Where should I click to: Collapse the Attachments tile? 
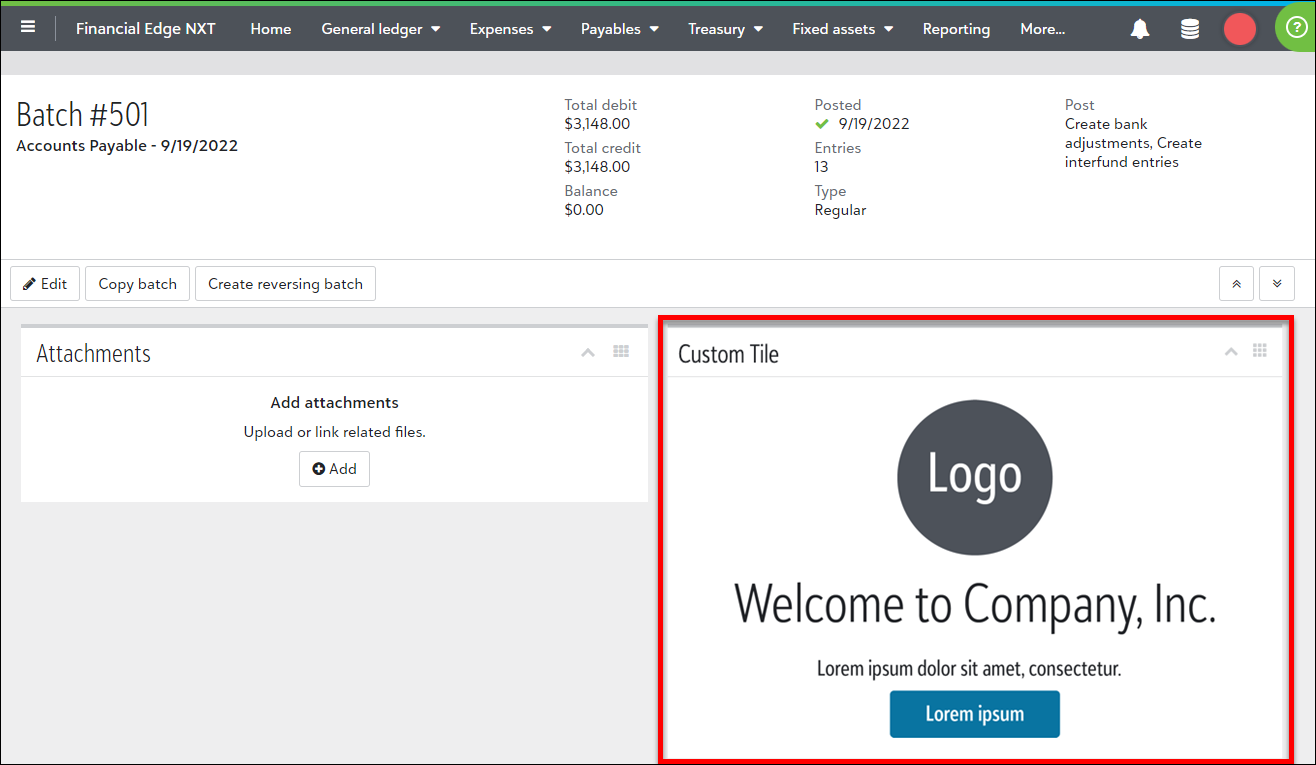[588, 352]
